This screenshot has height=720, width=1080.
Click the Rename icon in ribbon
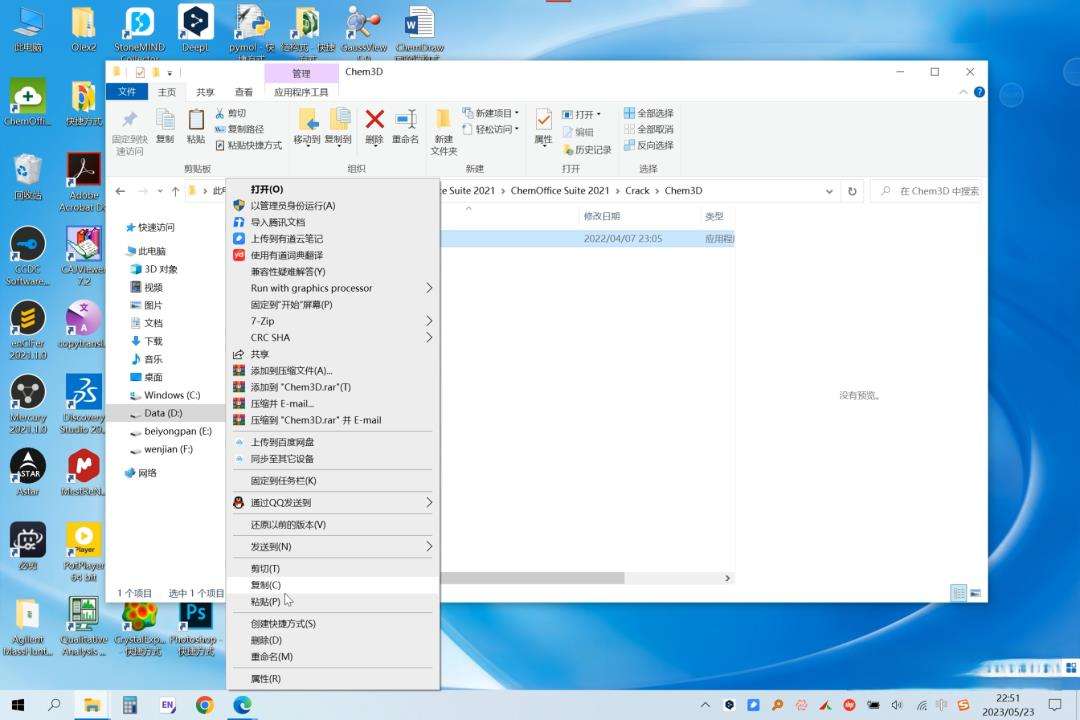[x=406, y=120]
